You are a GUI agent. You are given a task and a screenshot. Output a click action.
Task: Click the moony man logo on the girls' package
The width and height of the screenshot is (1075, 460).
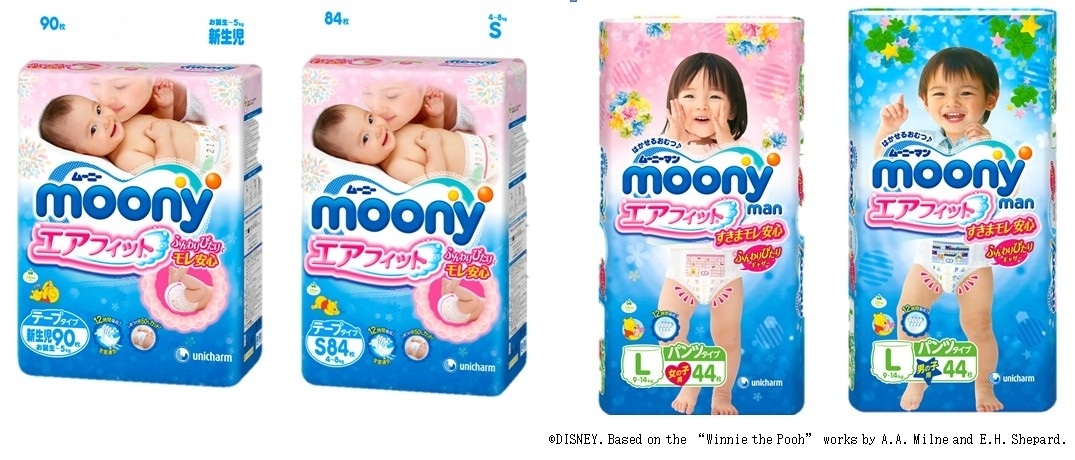704,180
